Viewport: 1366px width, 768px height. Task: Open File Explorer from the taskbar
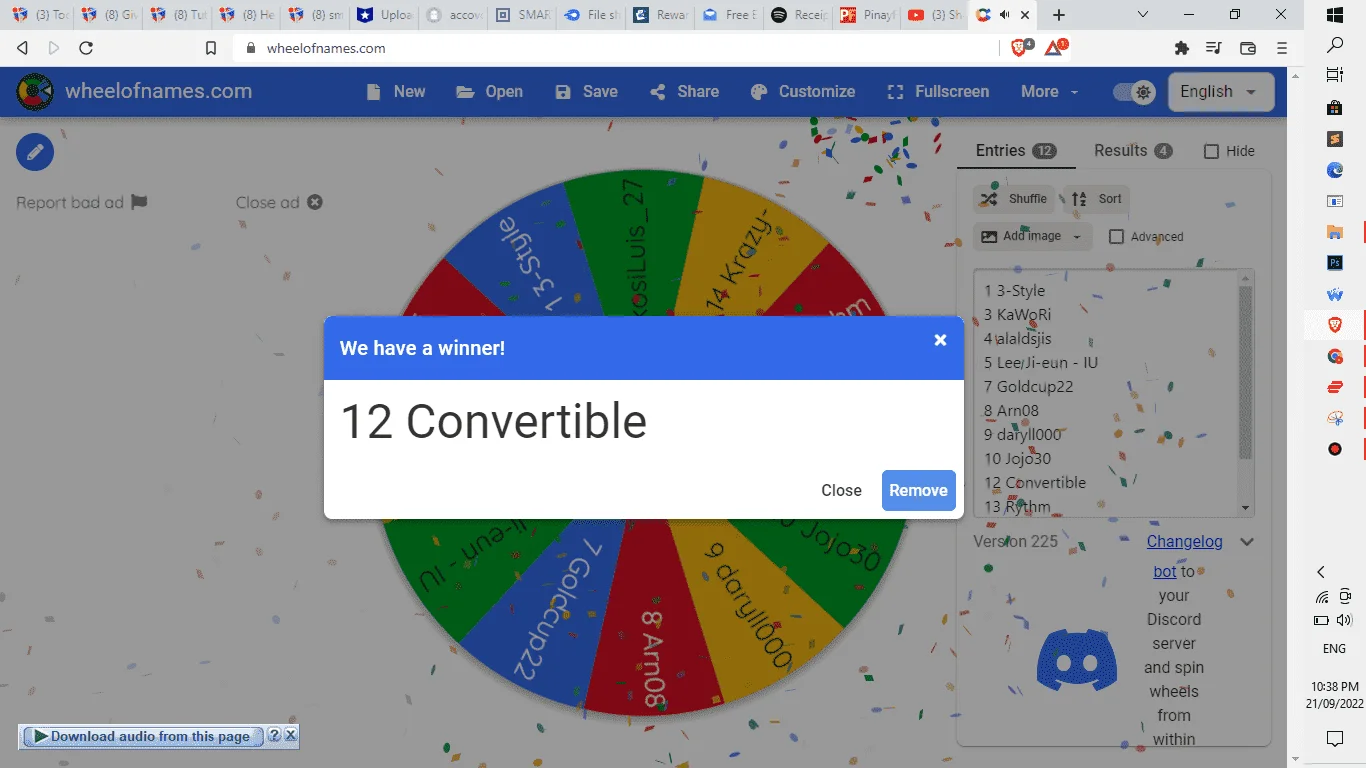click(1335, 232)
